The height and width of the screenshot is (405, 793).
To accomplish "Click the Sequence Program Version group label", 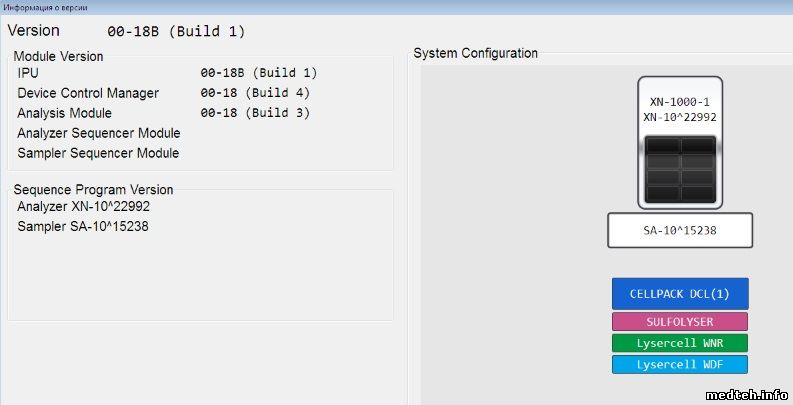I will click(x=93, y=189).
